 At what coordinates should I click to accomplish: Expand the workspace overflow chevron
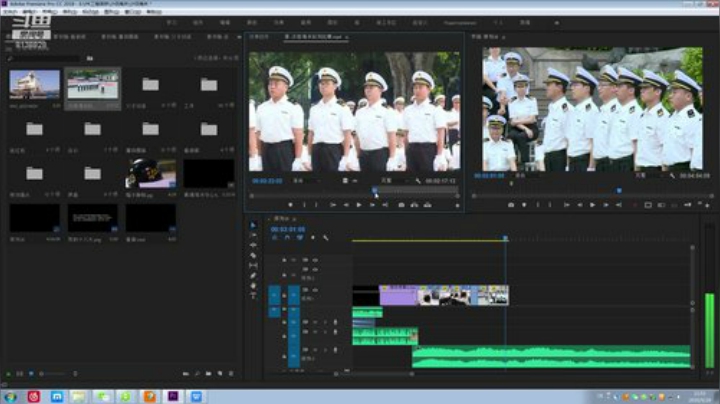557,22
